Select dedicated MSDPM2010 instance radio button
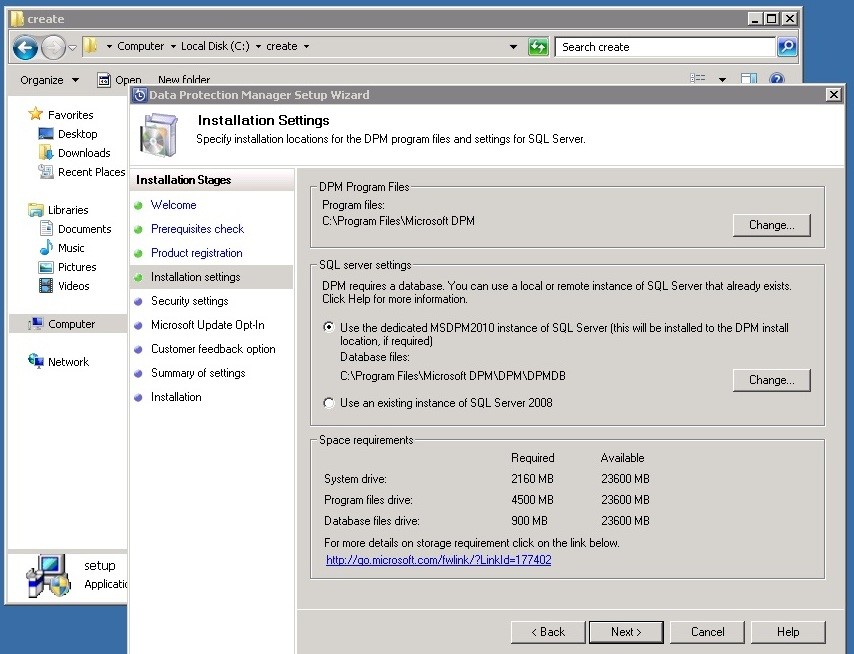Screen dimensions: 854x654 coord(328,327)
